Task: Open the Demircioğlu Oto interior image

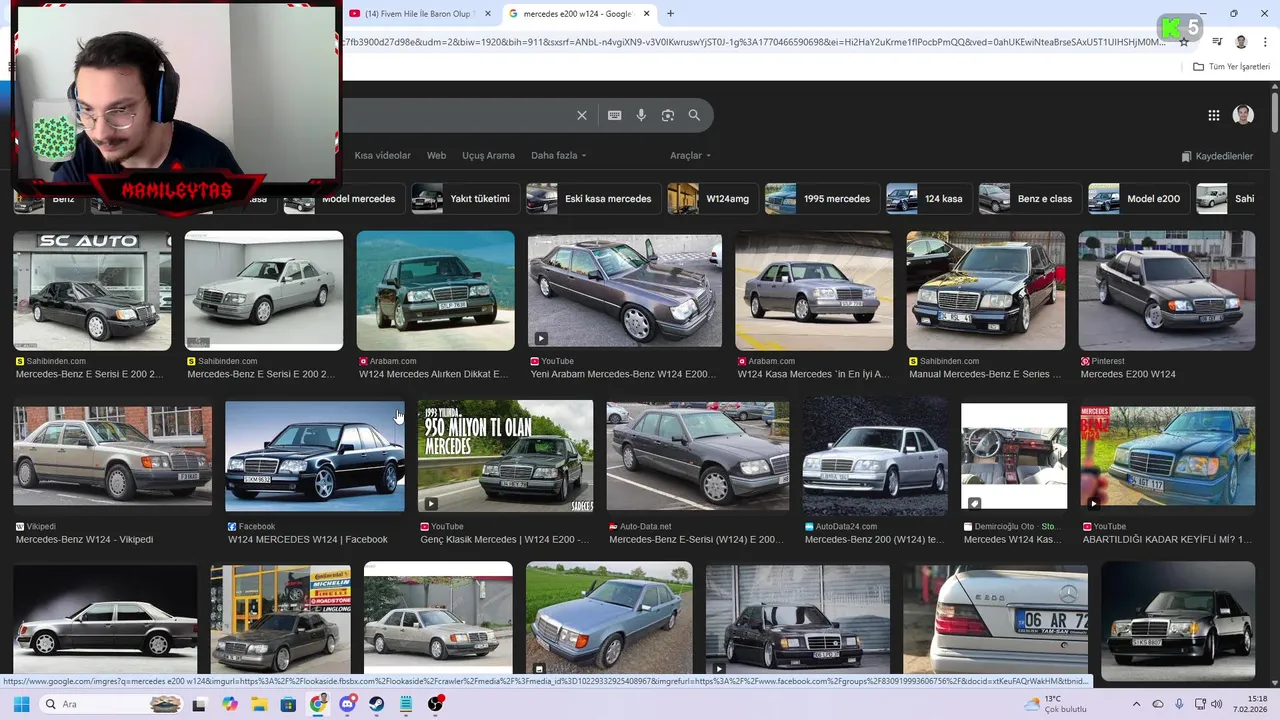Action: pyautogui.click(x=1014, y=456)
